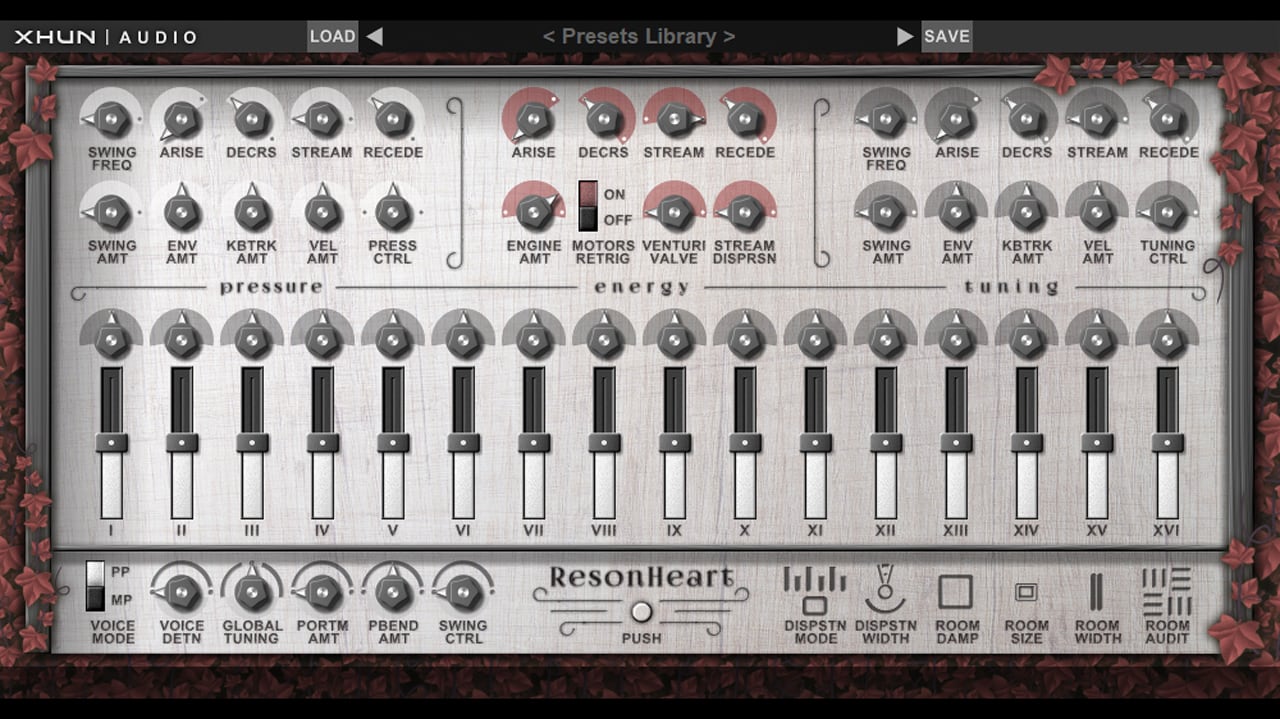Viewport: 1280px width, 719px height.
Task: Click the slider handle for partial XII
Action: [x=886, y=442]
